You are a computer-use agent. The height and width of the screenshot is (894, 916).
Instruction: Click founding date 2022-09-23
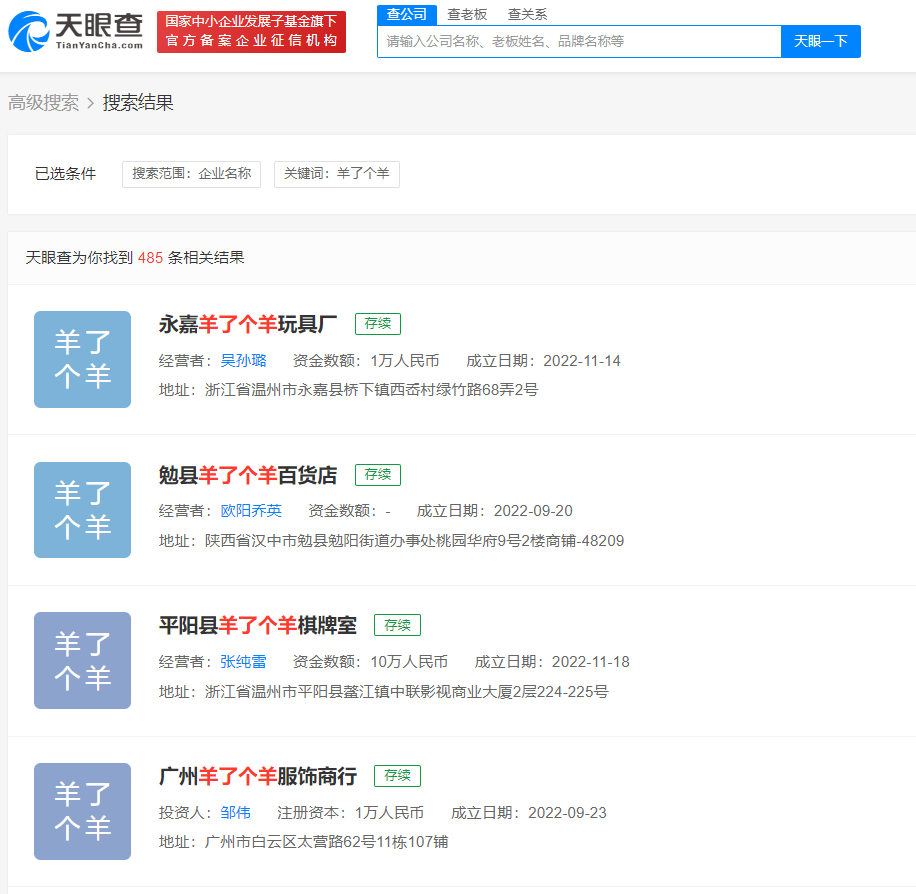click(x=567, y=813)
